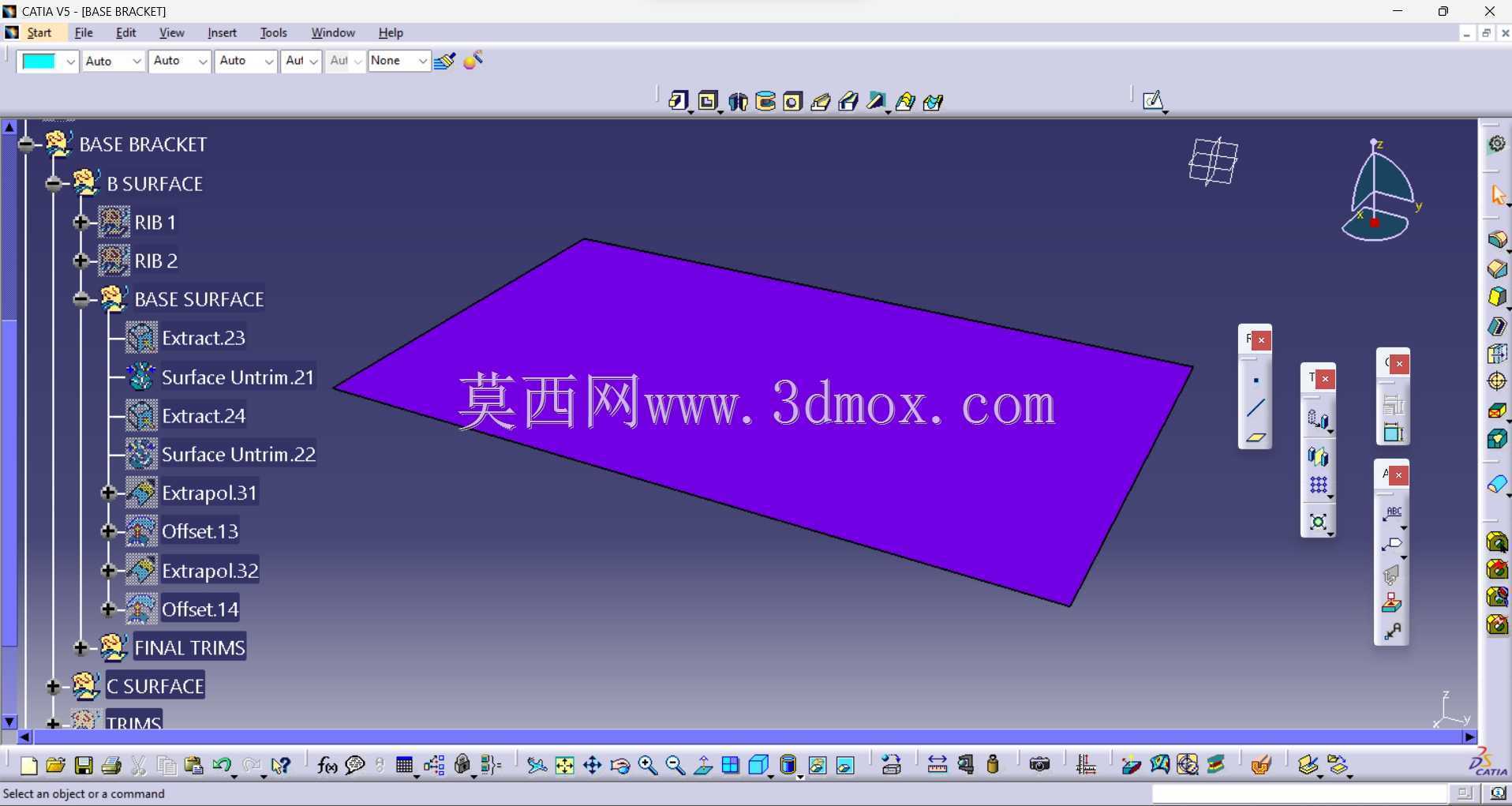Create a Point from floating toolbar

1256,381
